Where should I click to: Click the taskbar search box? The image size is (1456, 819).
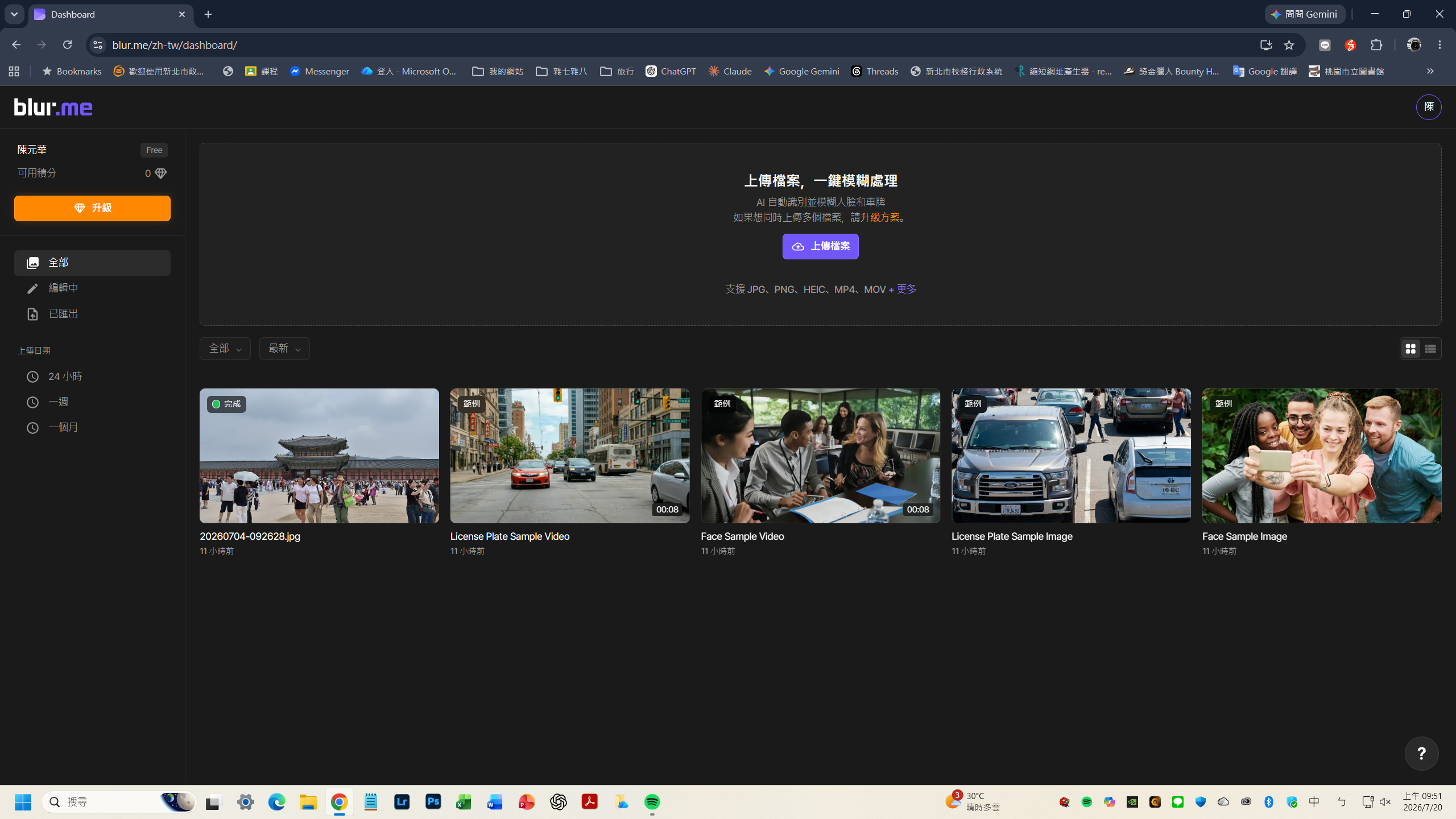point(119,802)
